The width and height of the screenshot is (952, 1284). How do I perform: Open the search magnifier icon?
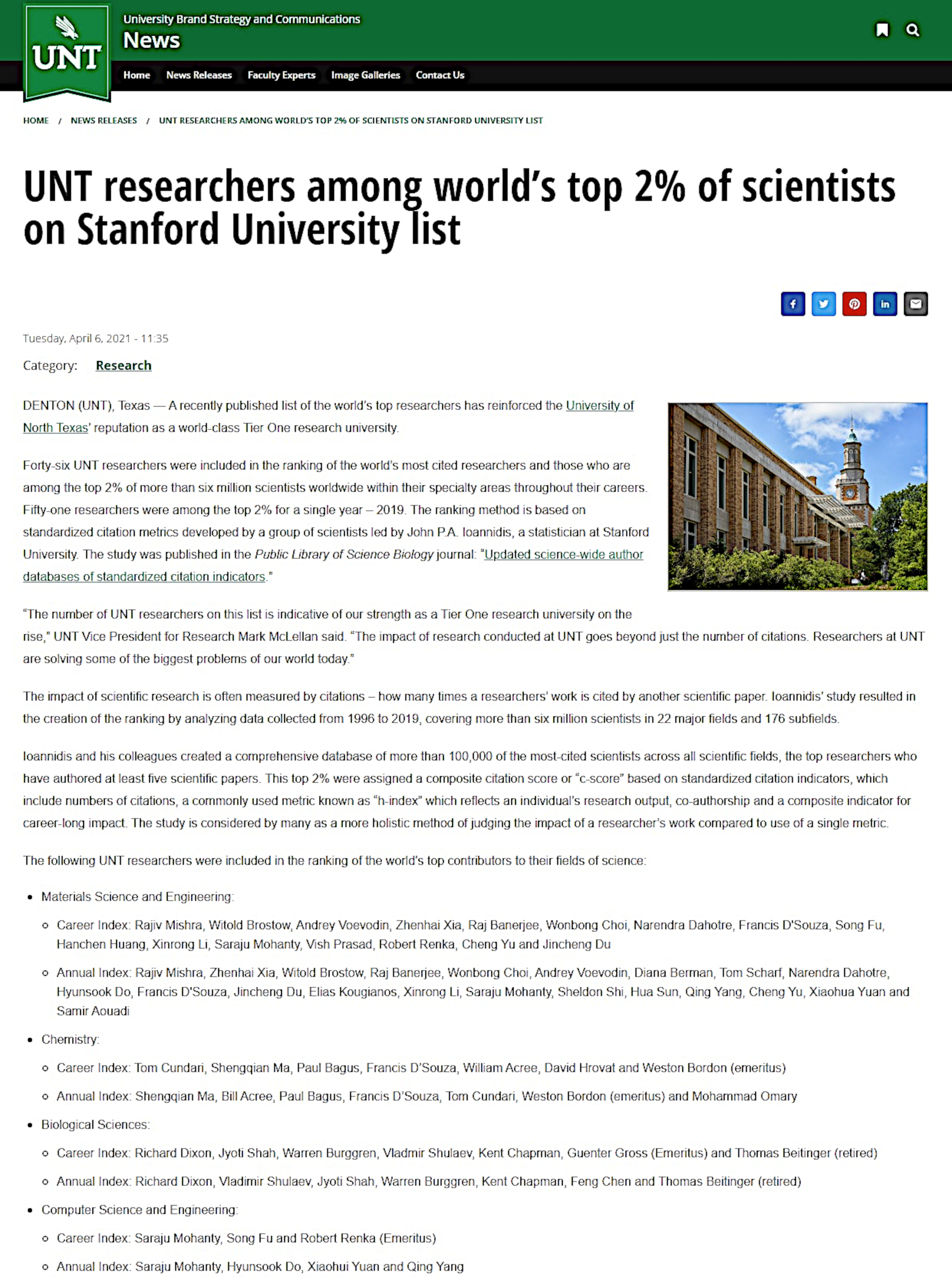[912, 30]
